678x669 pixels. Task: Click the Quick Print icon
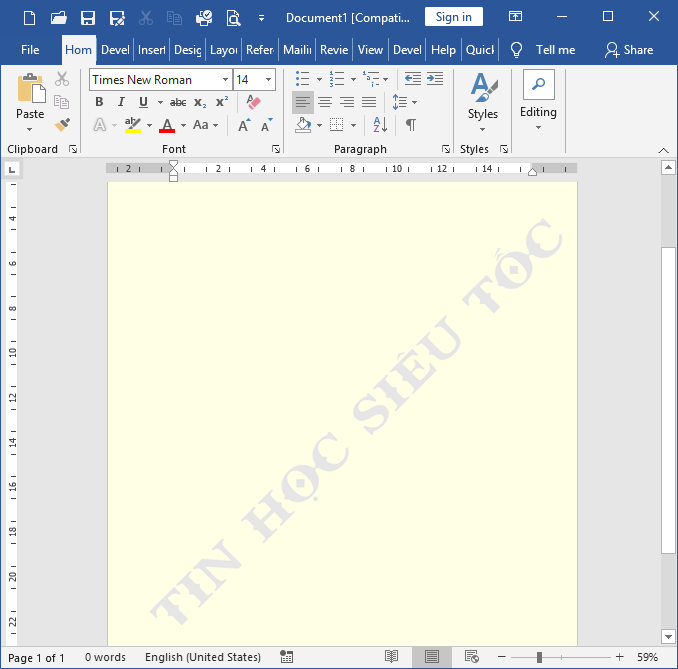click(x=204, y=18)
